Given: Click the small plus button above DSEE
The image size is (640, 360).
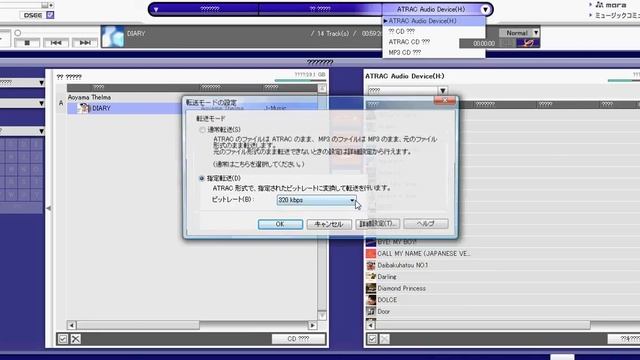Looking at the screenshot, I should pyautogui.click(x=51, y=5).
